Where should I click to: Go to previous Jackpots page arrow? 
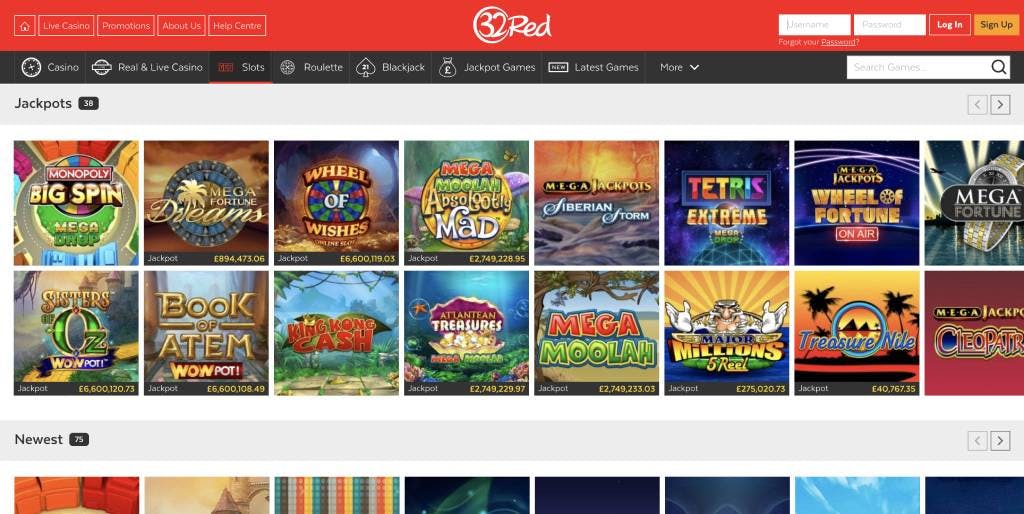[977, 104]
